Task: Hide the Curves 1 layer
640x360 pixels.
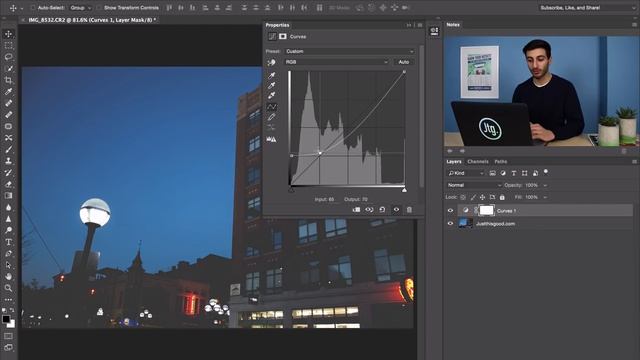Action: pos(451,211)
